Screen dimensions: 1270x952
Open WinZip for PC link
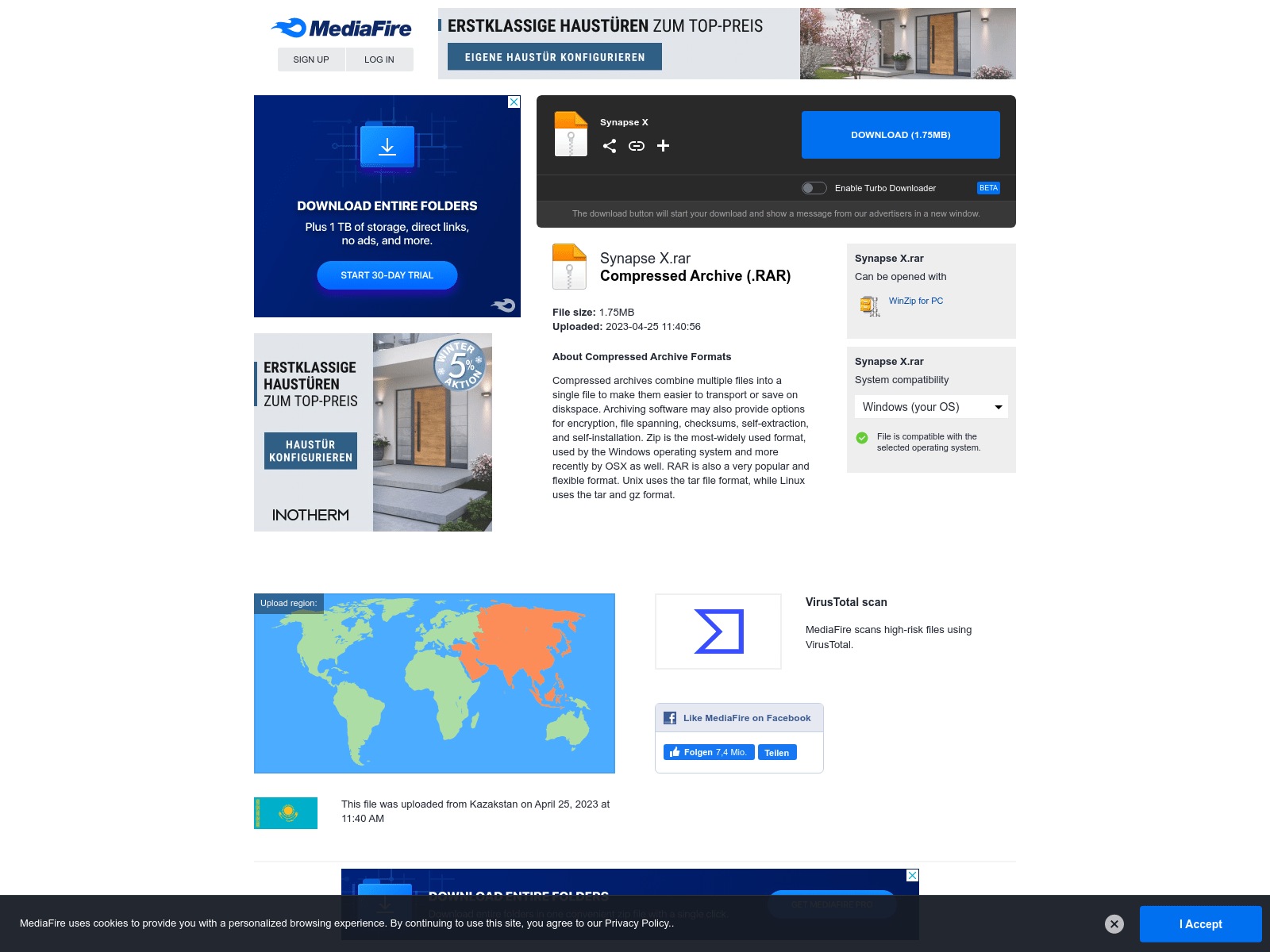916,301
